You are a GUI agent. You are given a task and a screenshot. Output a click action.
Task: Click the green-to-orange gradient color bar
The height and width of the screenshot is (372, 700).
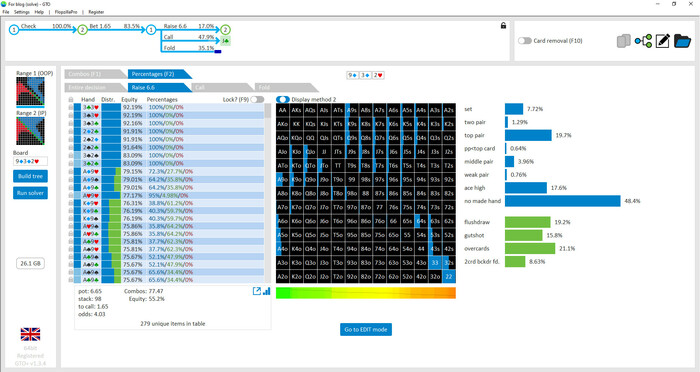click(x=366, y=293)
